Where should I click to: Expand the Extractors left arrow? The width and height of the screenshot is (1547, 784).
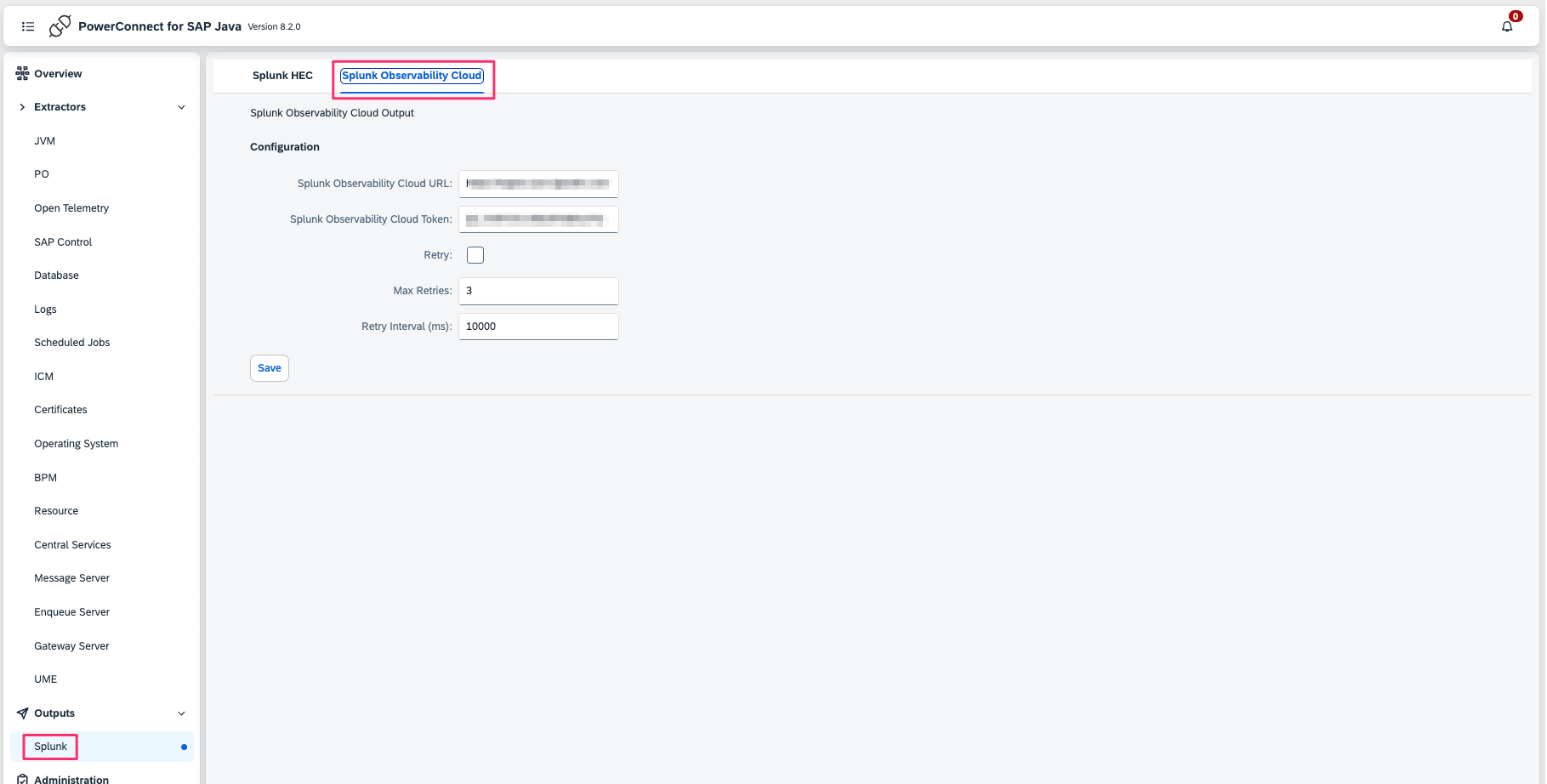click(x=22, y=107)
